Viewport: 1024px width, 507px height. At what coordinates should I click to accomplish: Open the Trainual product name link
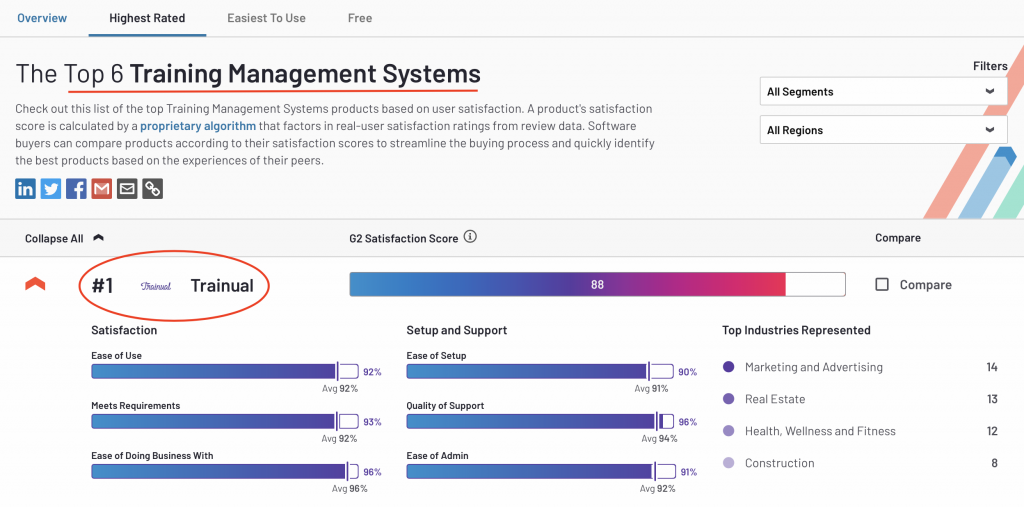tap(222, 286)
